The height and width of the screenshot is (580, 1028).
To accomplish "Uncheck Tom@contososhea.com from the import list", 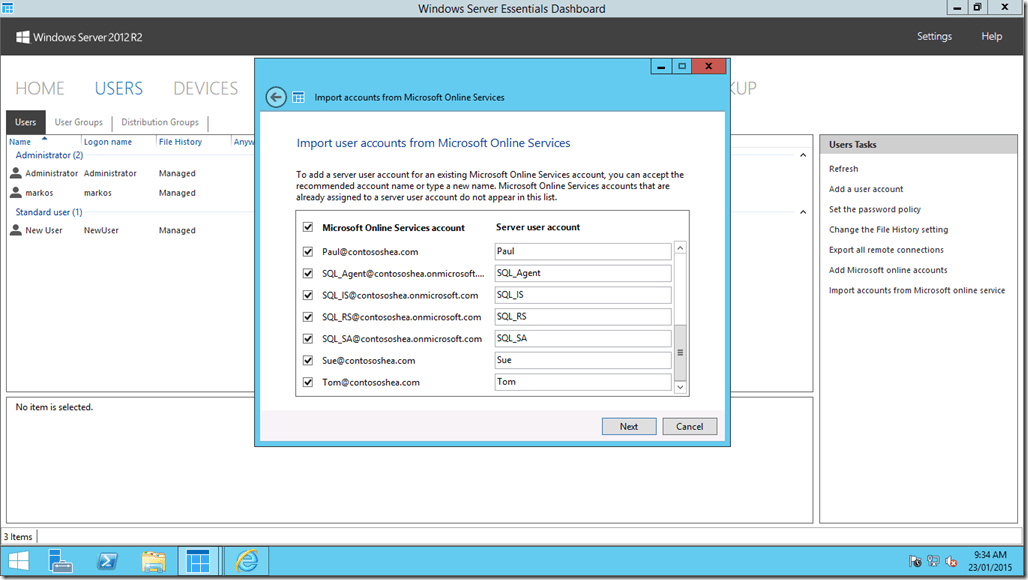I will pos(307,381).
